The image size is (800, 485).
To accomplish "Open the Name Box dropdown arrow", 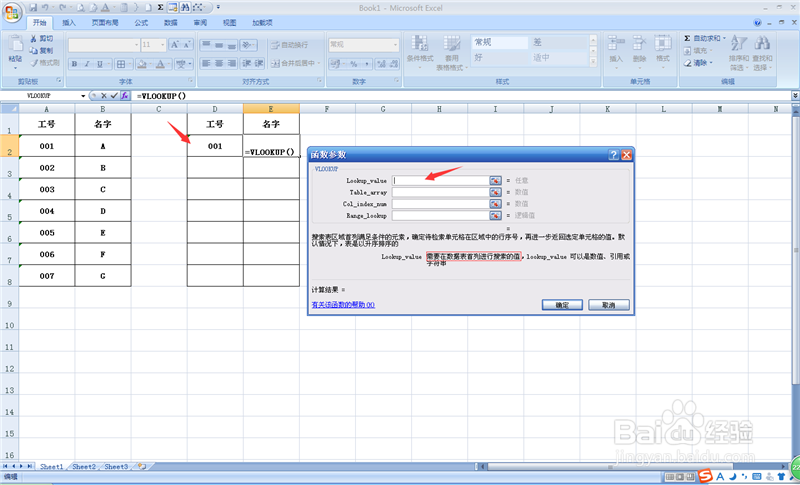I will coord(83,96).
